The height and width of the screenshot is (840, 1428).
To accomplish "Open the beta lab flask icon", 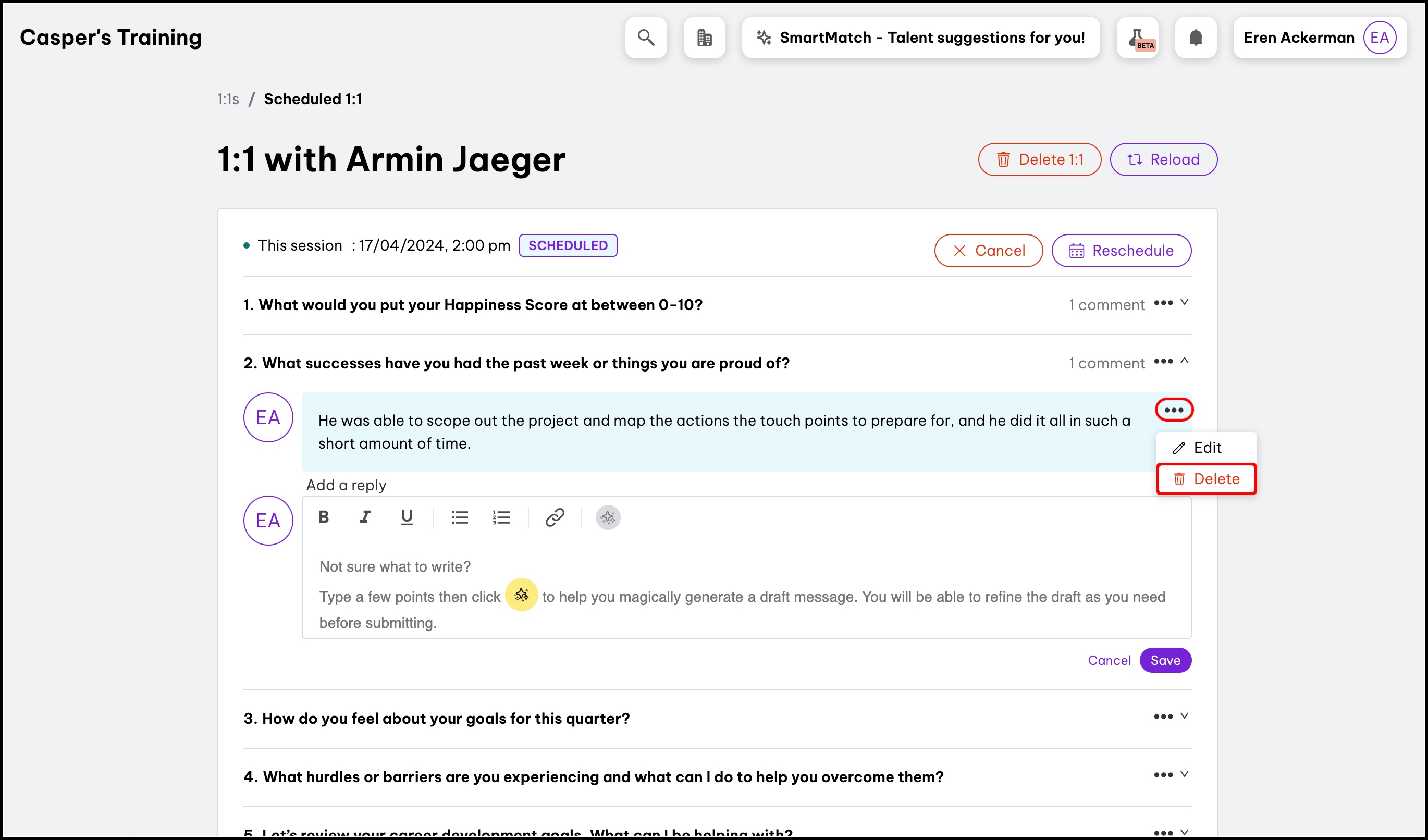I will (1137, 38).
